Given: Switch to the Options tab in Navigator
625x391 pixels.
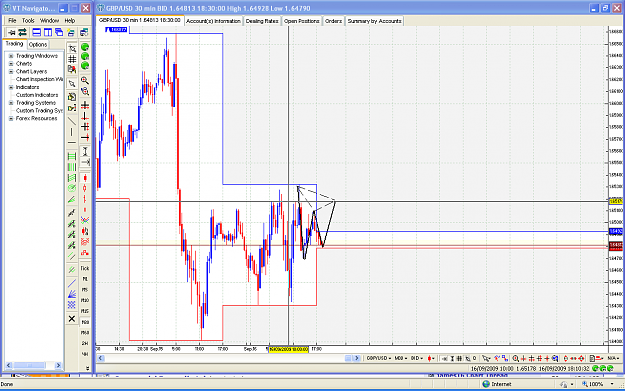Looking at the screenshot, I should (38, 44).
